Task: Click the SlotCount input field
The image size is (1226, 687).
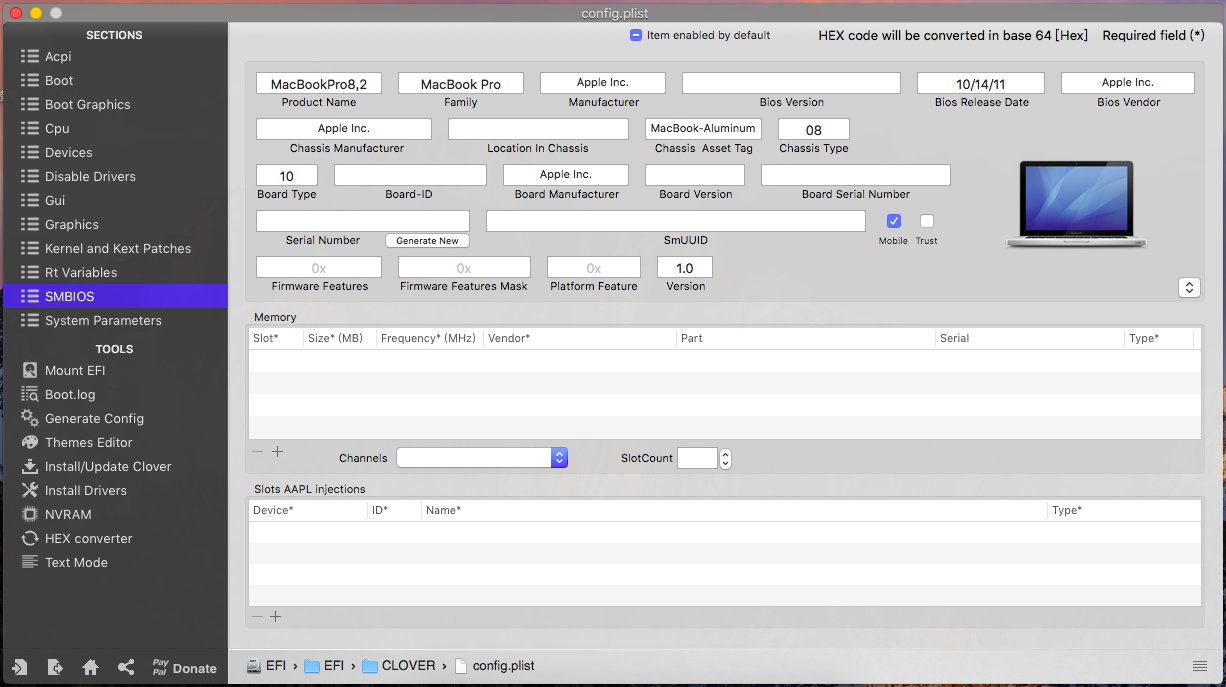Action: [697, 458]
